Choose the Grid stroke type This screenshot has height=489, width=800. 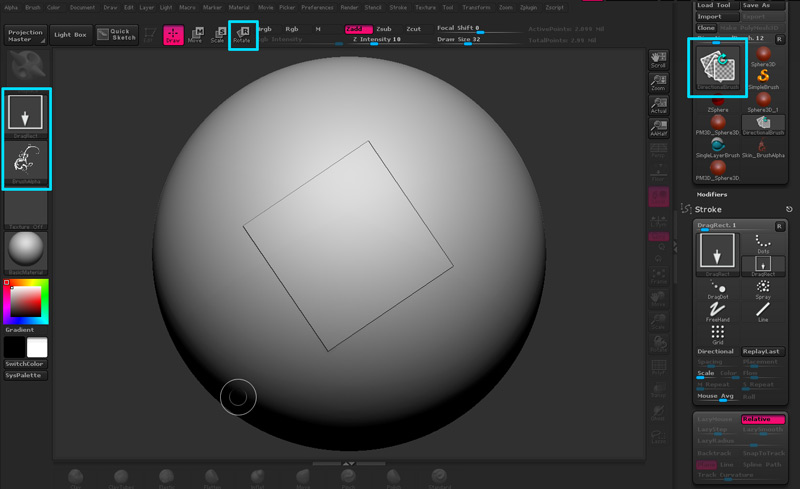click(x=718, y=335)
